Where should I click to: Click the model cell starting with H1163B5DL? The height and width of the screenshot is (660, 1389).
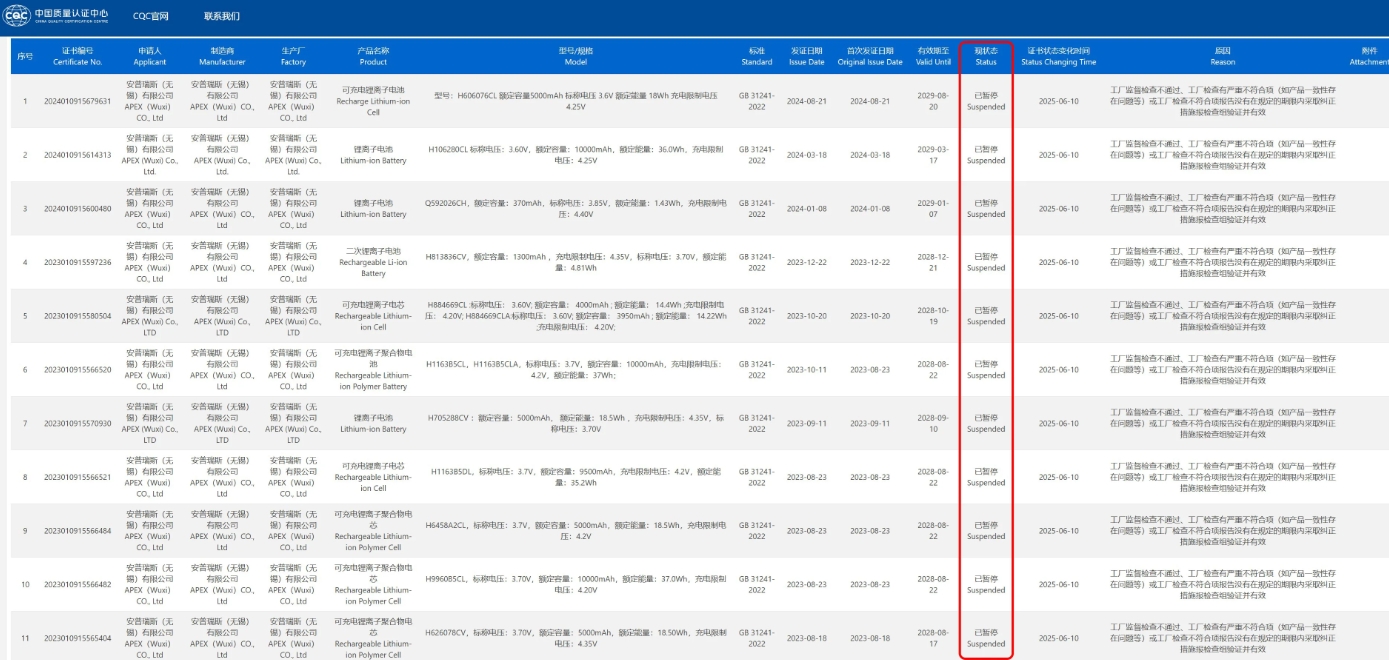click(576, 477)
